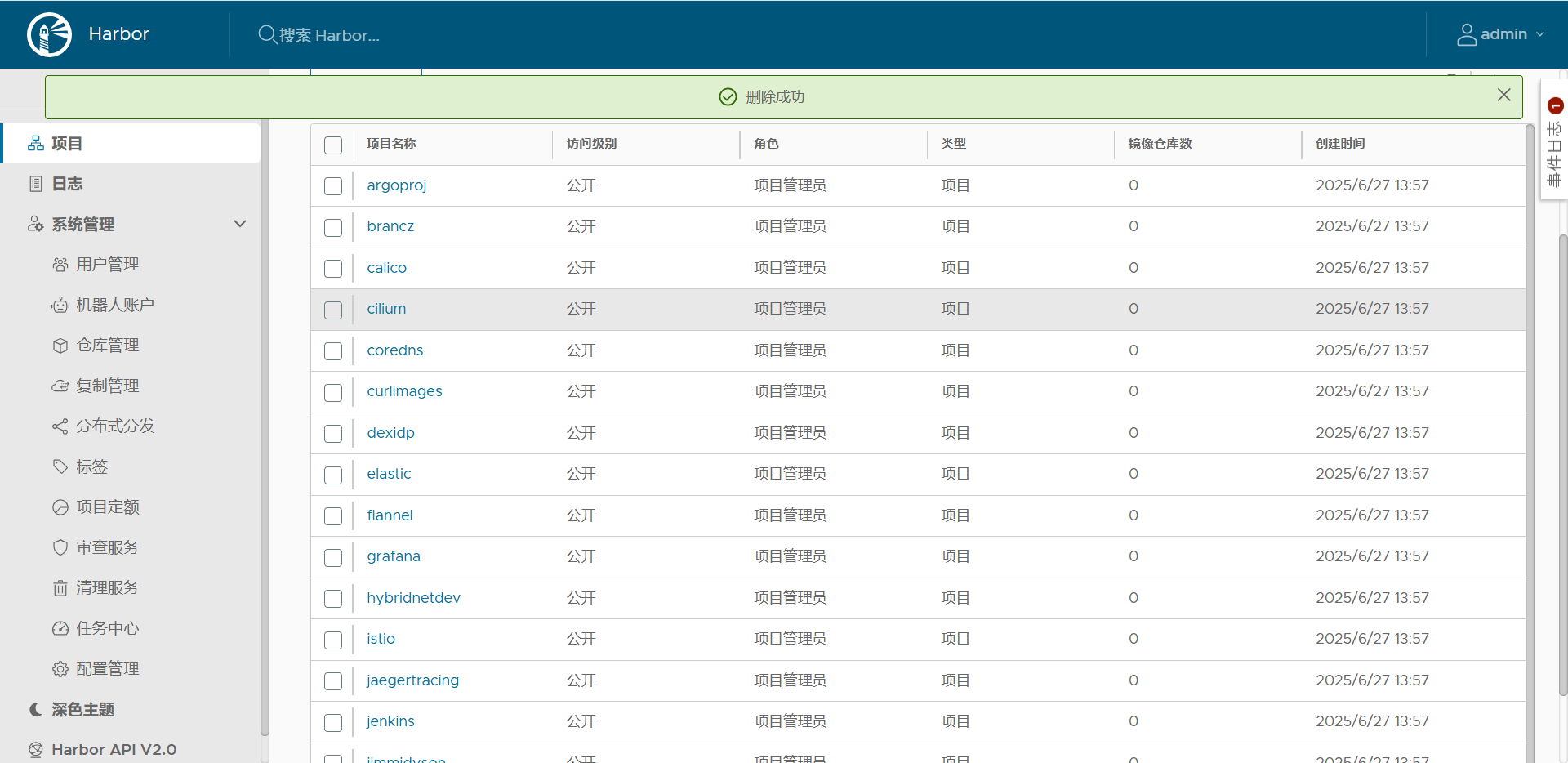Click the red event log badge
1568x763 pixels.
point(1556,105)
